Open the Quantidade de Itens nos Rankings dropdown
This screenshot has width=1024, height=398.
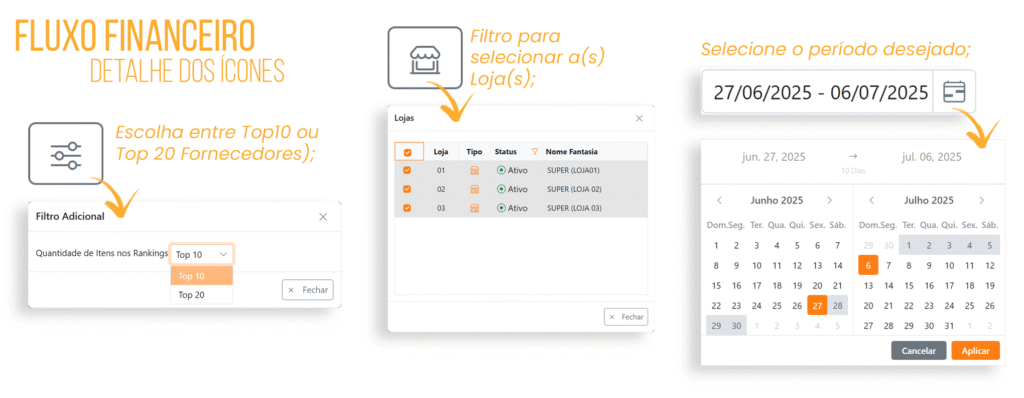(x=202, y=254)
